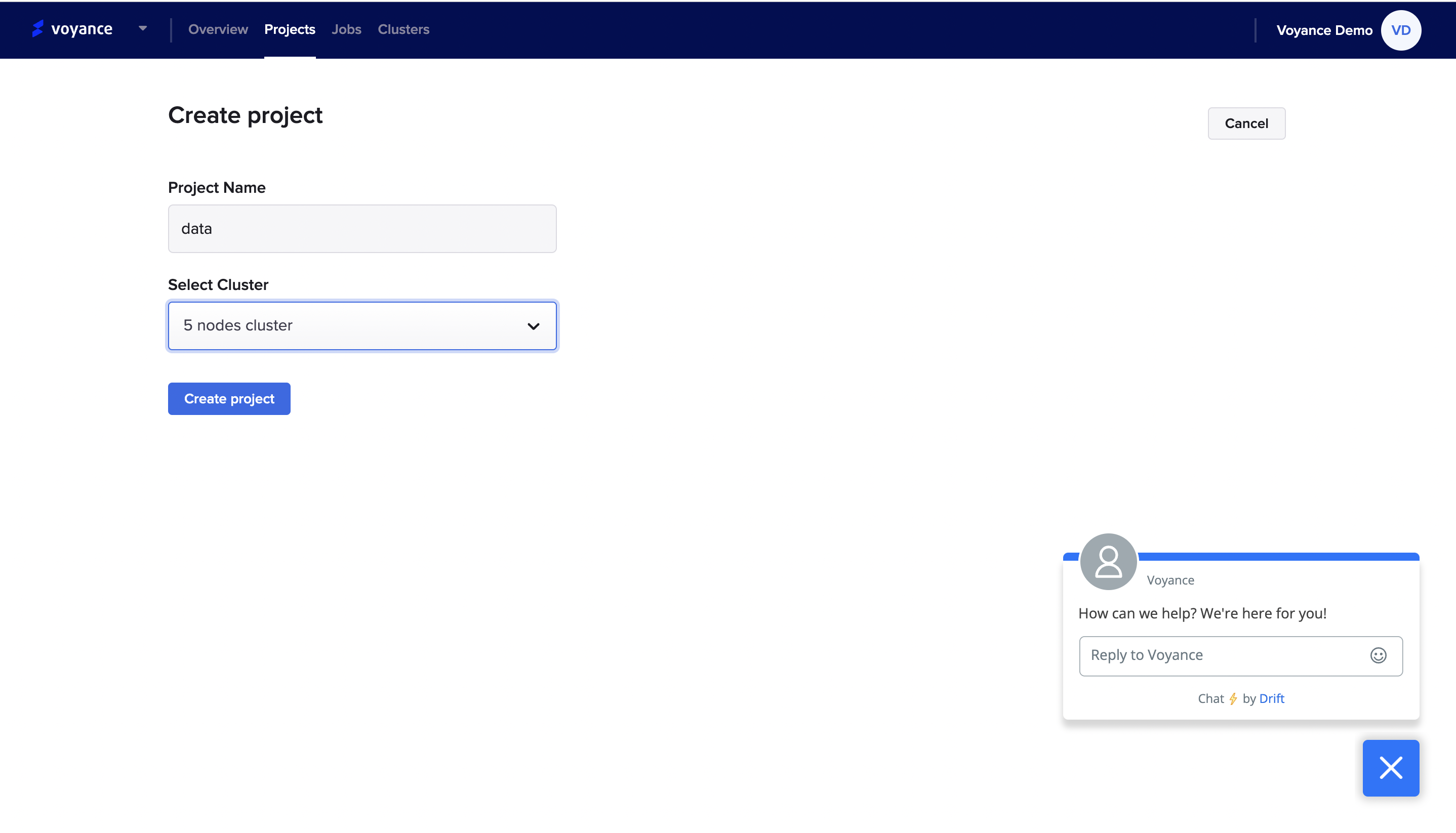Expand the workspace dropdown next to voyance
This screenshot has height=833, width=1456.
pos(142,28)
